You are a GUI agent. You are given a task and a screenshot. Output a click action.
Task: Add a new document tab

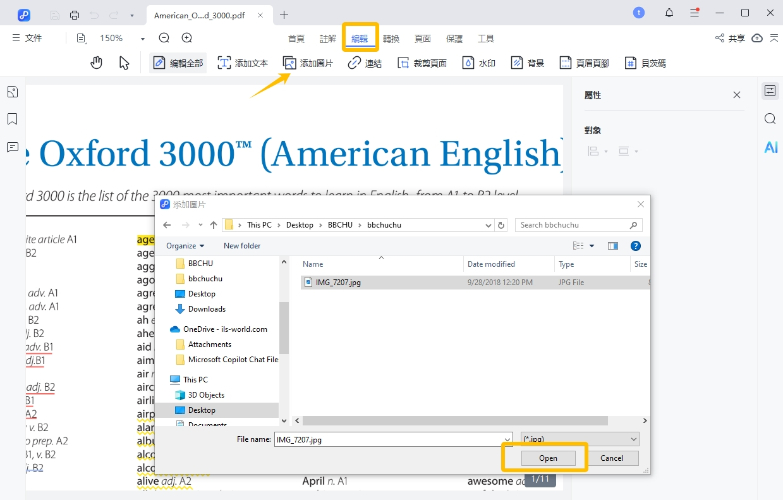(x=284, y=15)
